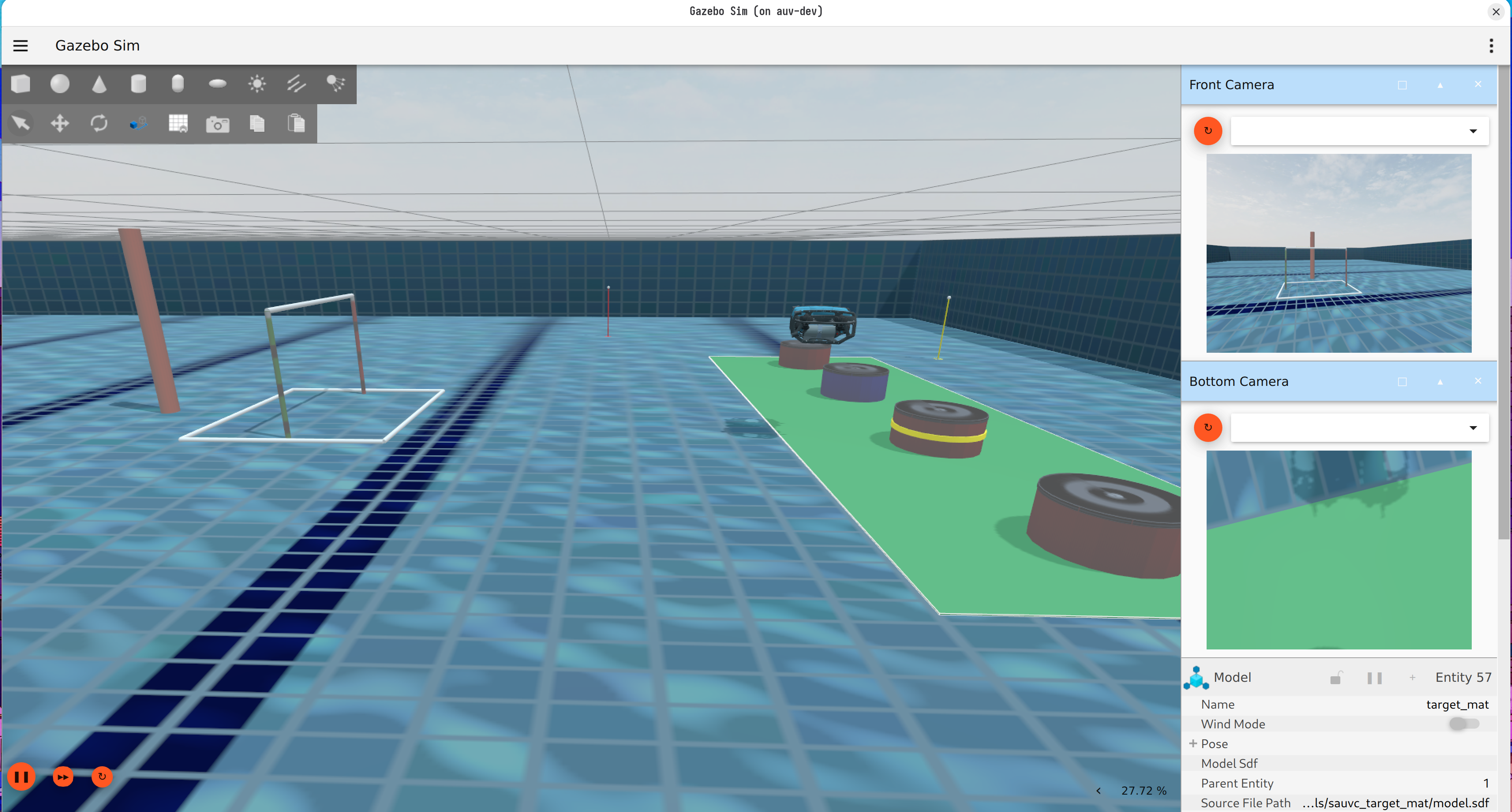Add a component with the plus icon
The image size is (1512, 812).
coord(1413,677)
